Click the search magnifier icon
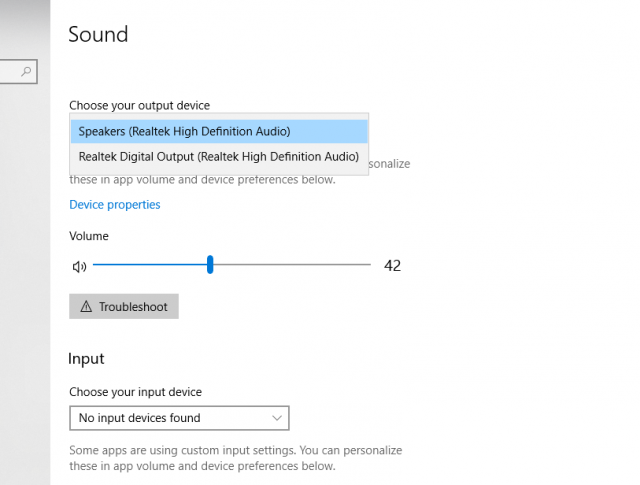 26,71
